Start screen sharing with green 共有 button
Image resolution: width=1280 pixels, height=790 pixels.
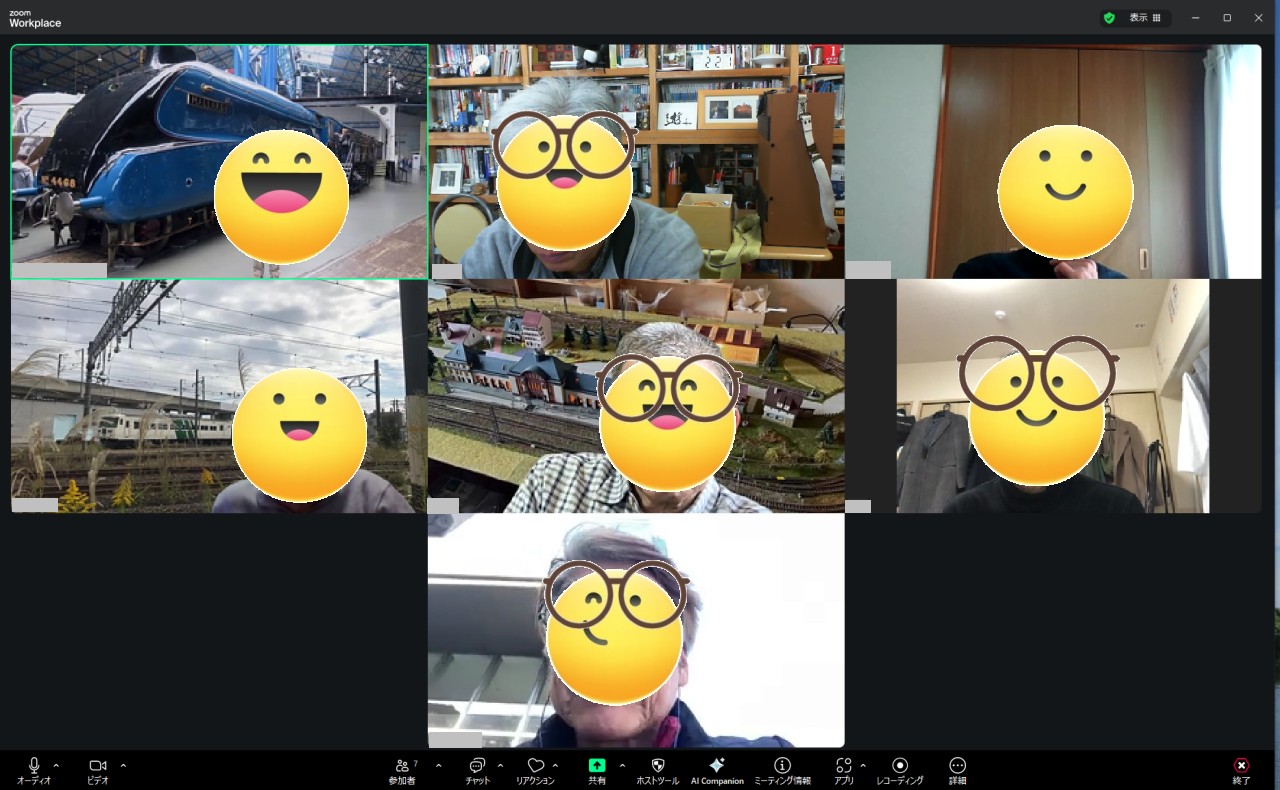(597, 766)
